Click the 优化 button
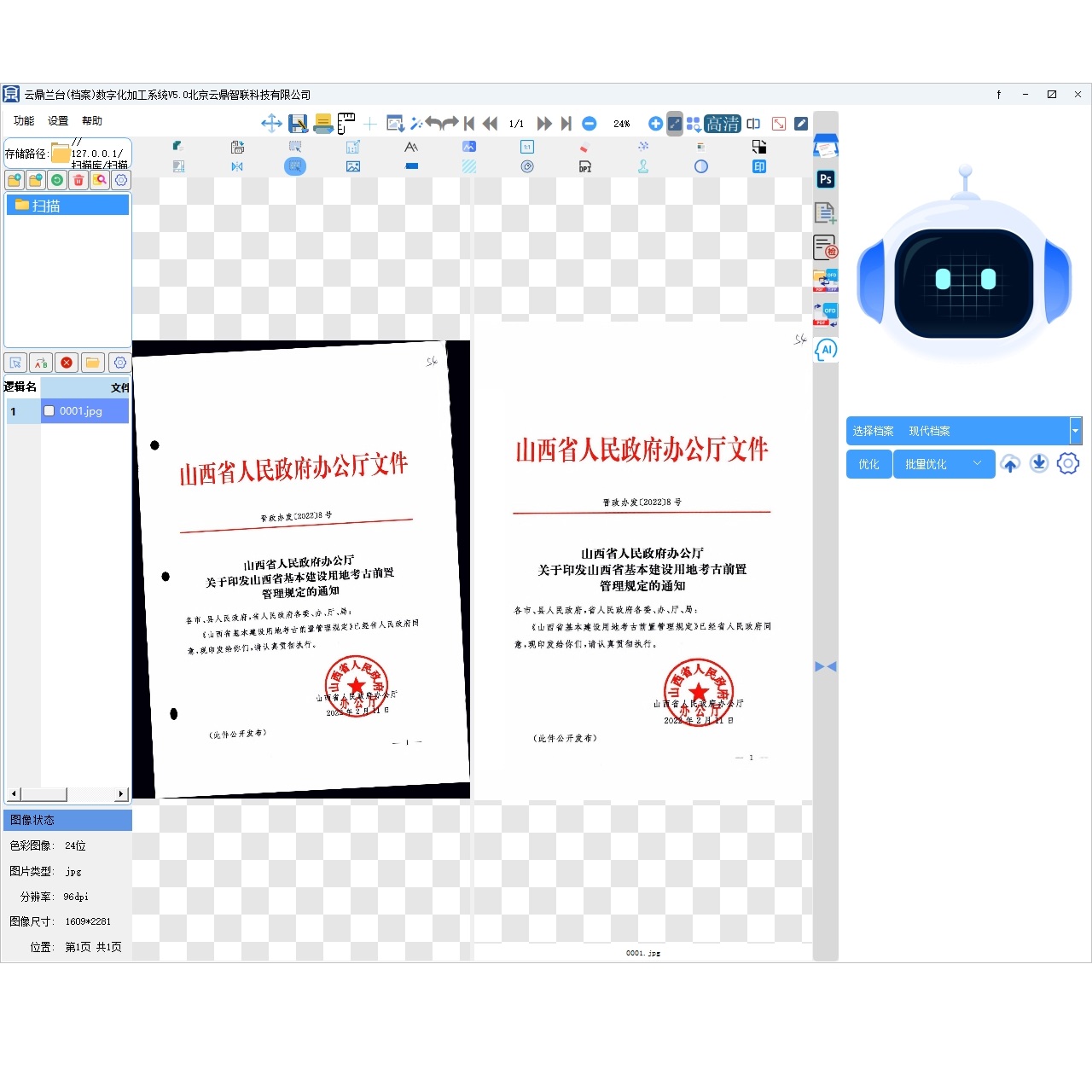1092x1092 pixels. 868,464
